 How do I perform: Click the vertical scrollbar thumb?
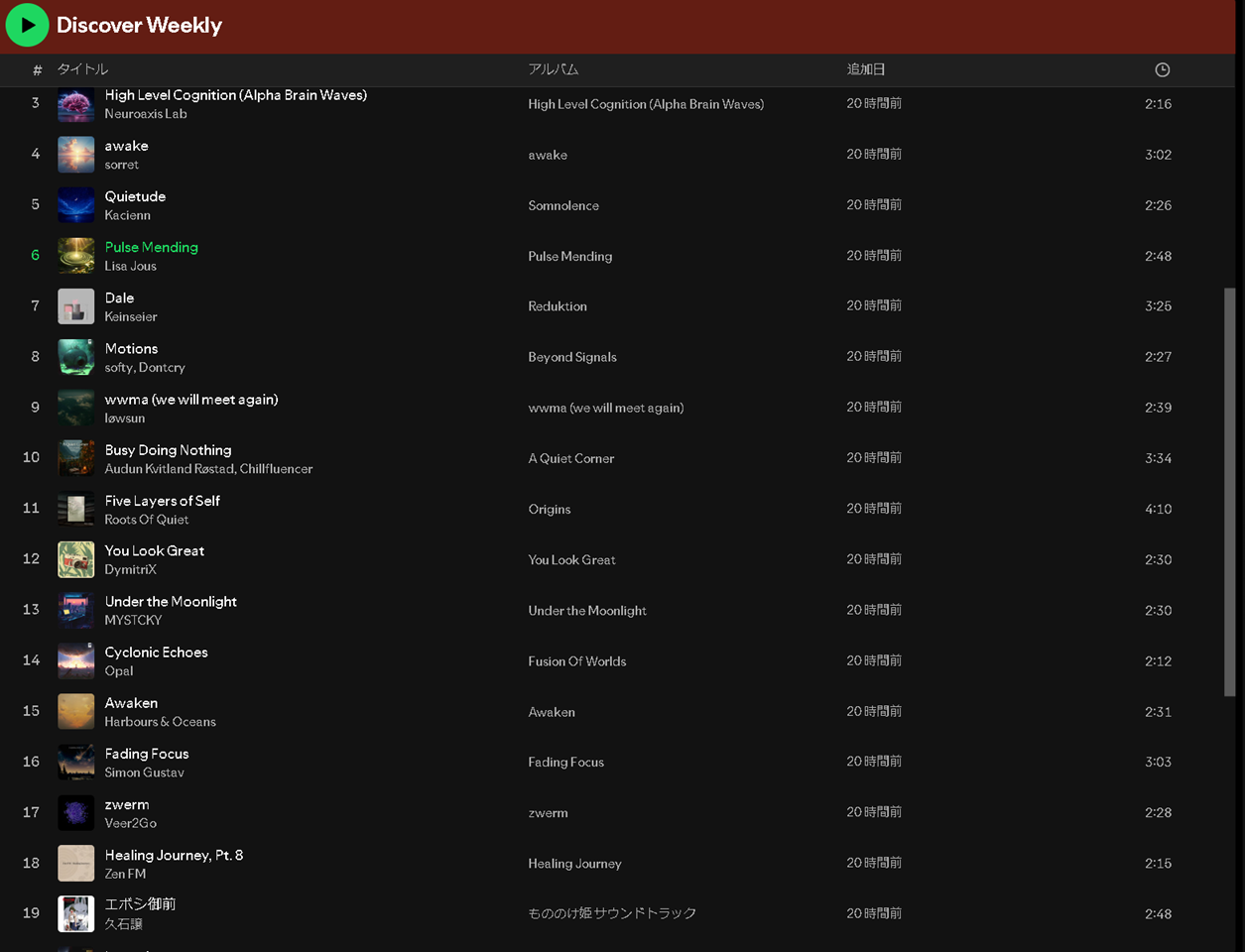coord(1230,491)
